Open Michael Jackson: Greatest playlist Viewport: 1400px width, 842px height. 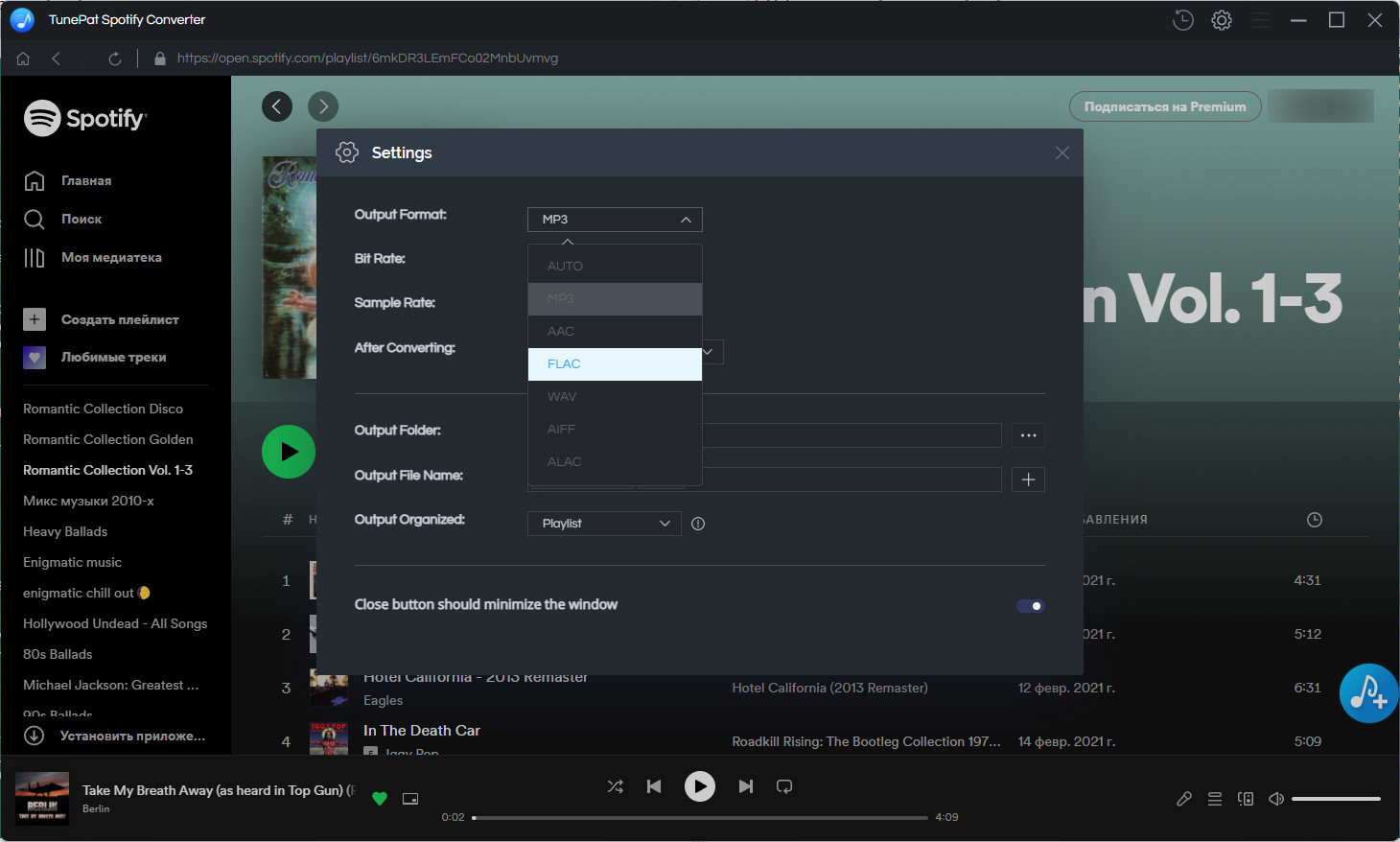coord(111,685)
